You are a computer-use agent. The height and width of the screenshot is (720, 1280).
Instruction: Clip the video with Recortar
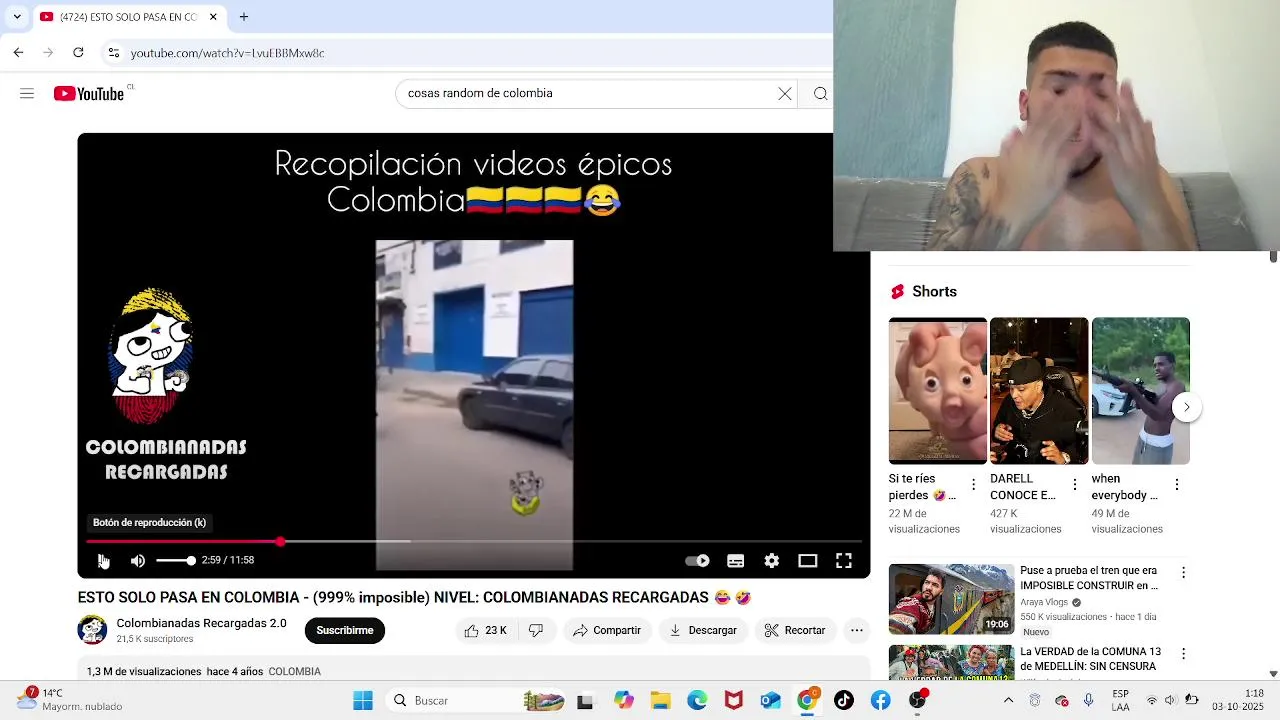795,630
